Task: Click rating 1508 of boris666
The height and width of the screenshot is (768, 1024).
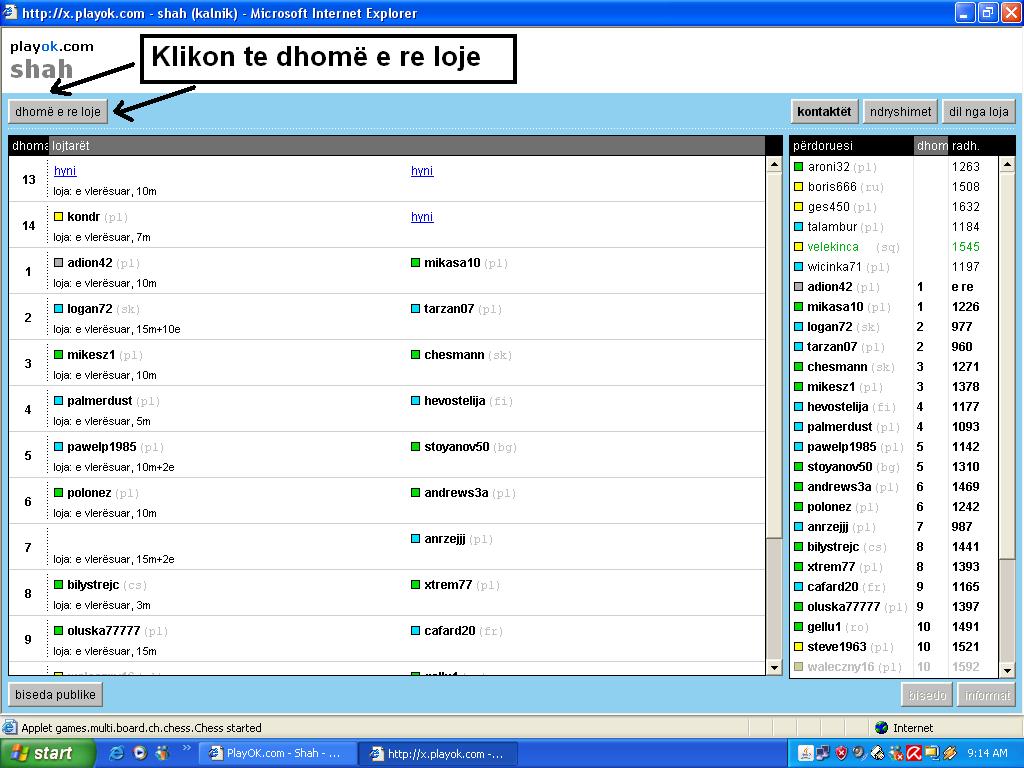Action: pyautogui.click(x=965, y=187)
